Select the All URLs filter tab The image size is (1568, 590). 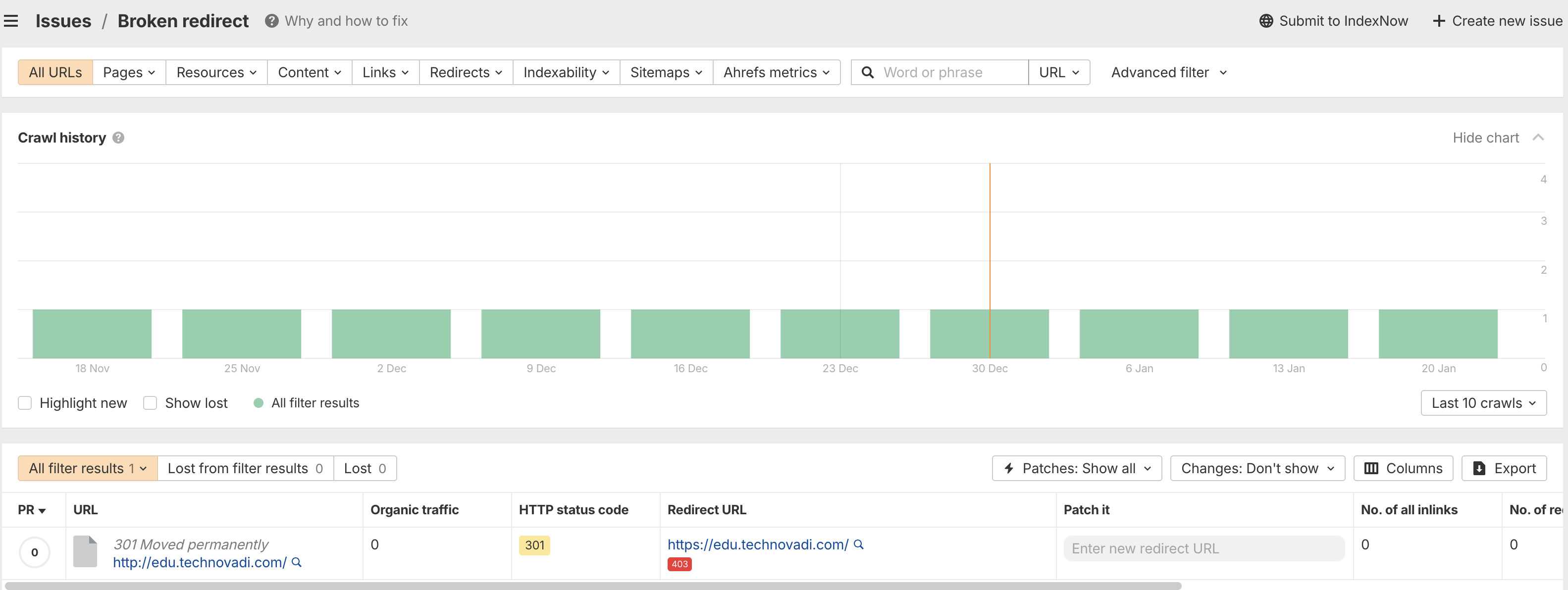(x=55, y=72)
